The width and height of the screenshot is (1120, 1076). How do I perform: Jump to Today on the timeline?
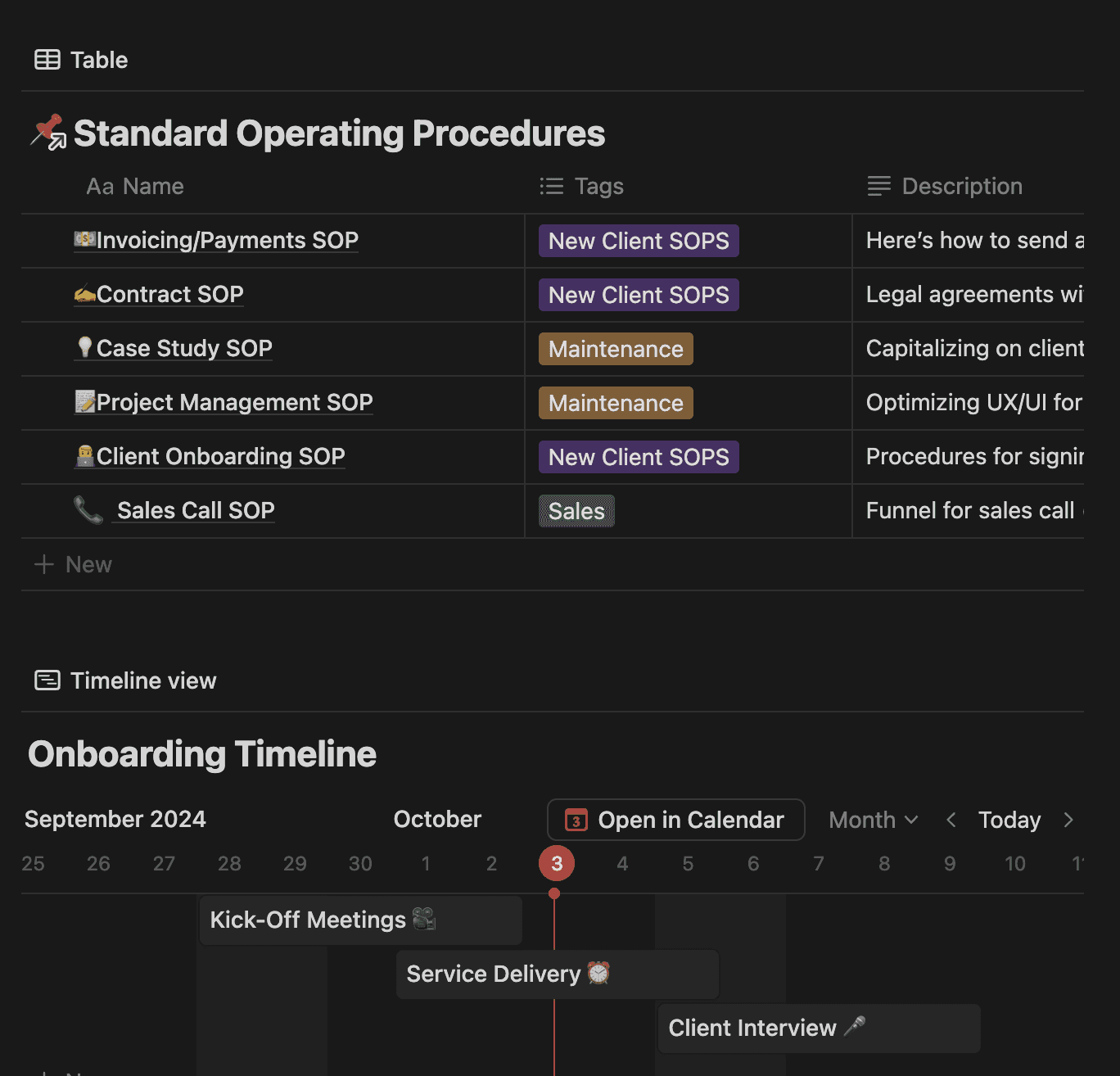1009,820
